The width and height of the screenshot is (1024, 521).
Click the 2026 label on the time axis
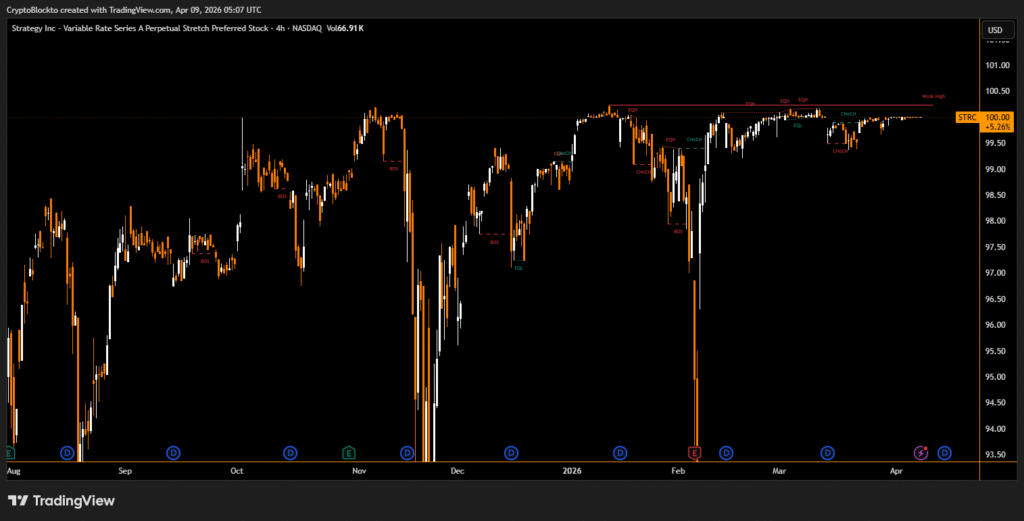pyautogui.click(x=572, y=469)
